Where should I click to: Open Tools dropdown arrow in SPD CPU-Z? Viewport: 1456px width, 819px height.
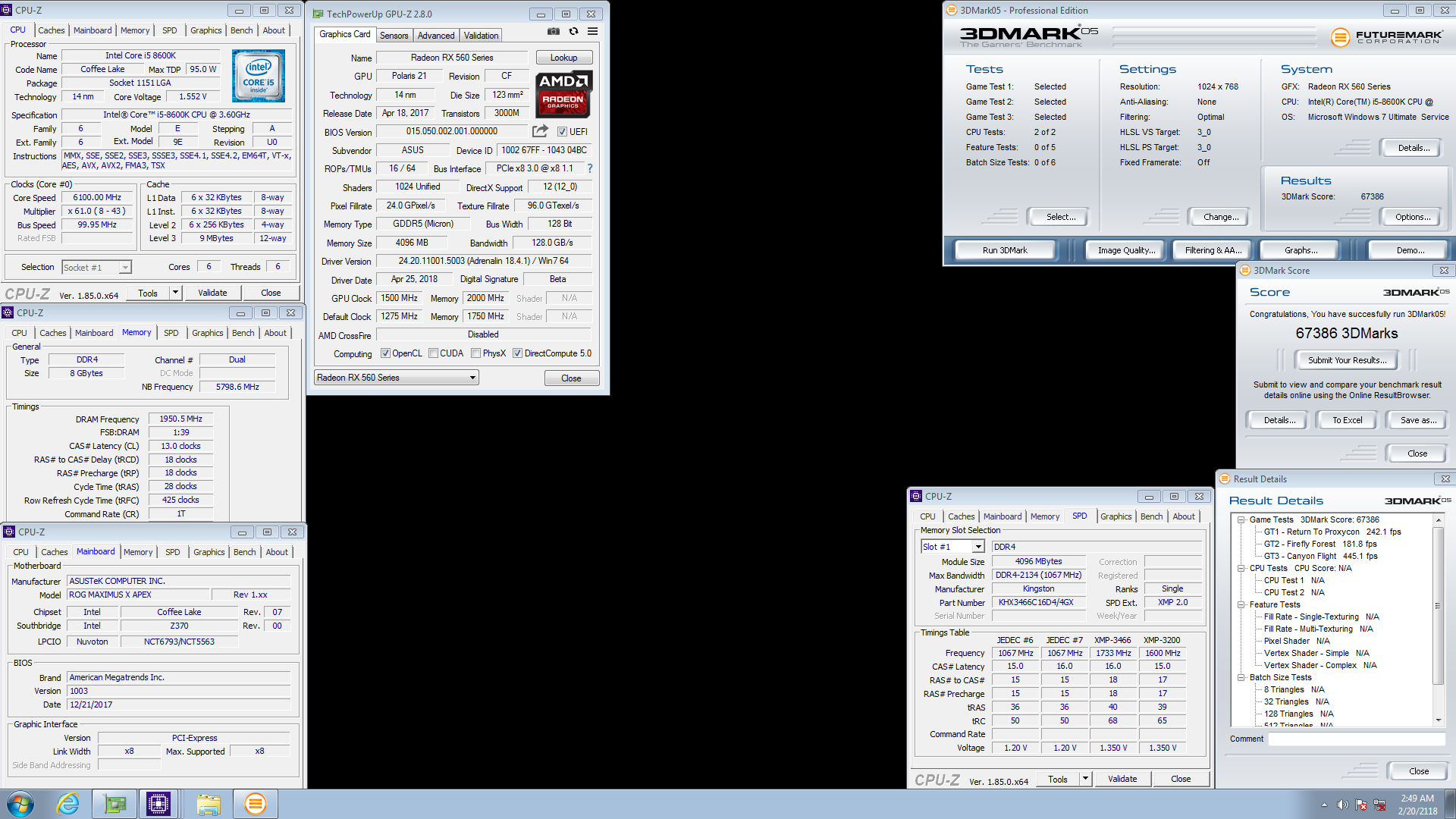[x=1085, y=779]
